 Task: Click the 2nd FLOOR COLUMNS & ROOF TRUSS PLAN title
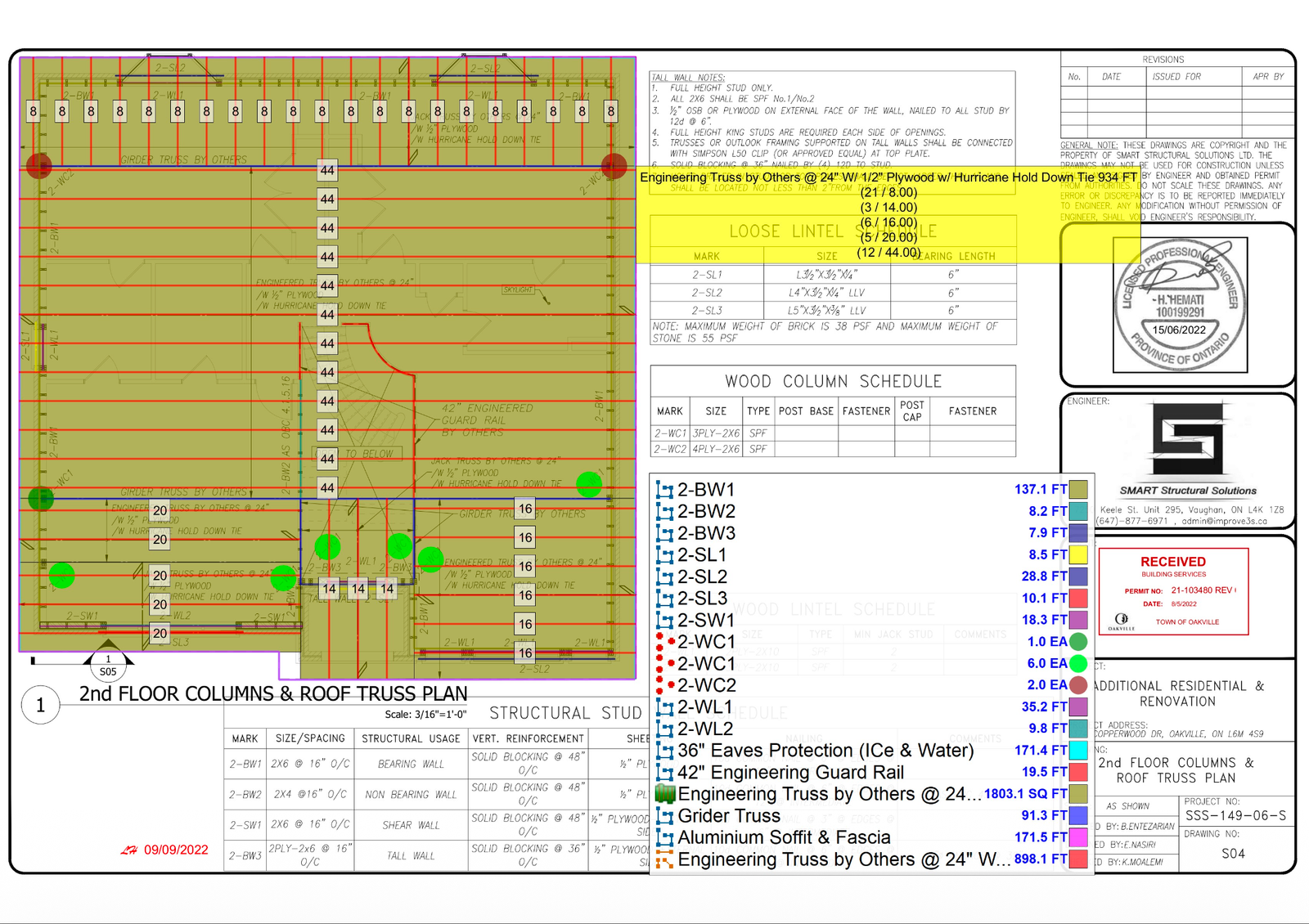point(273,694)
